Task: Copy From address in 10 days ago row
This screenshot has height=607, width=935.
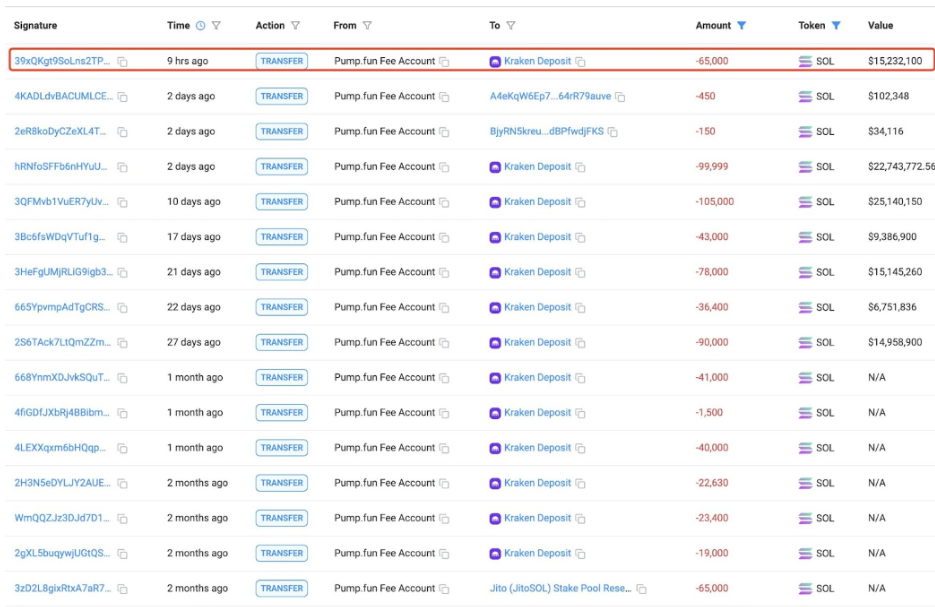Action: click(444, 202)
